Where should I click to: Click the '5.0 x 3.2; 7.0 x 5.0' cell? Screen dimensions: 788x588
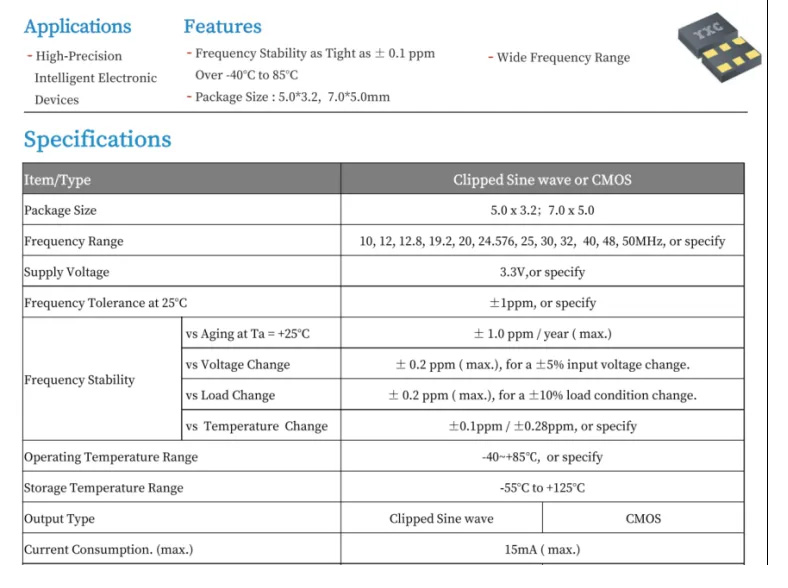click(542, 210)
